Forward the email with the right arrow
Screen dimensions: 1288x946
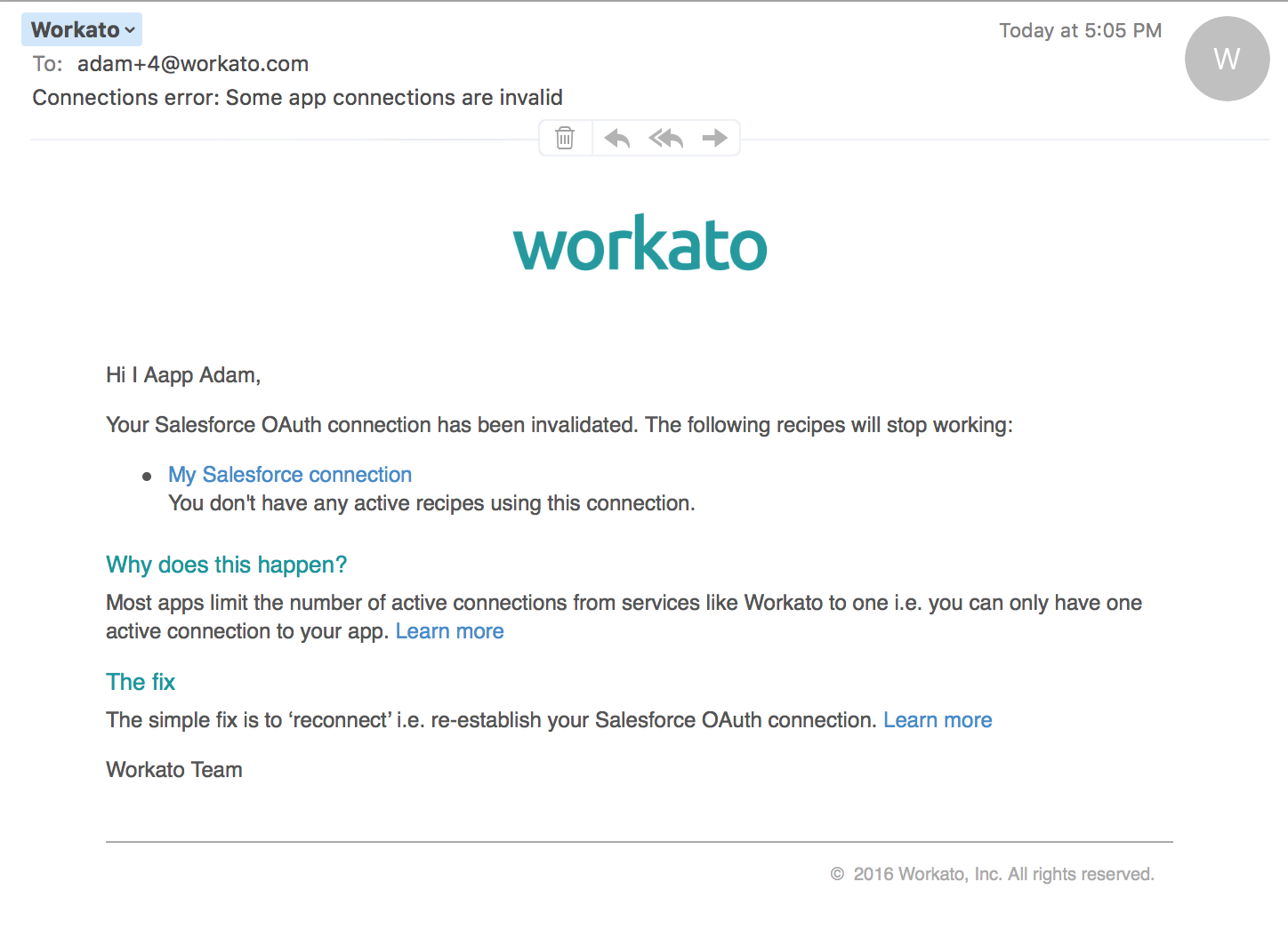[714, 138]
